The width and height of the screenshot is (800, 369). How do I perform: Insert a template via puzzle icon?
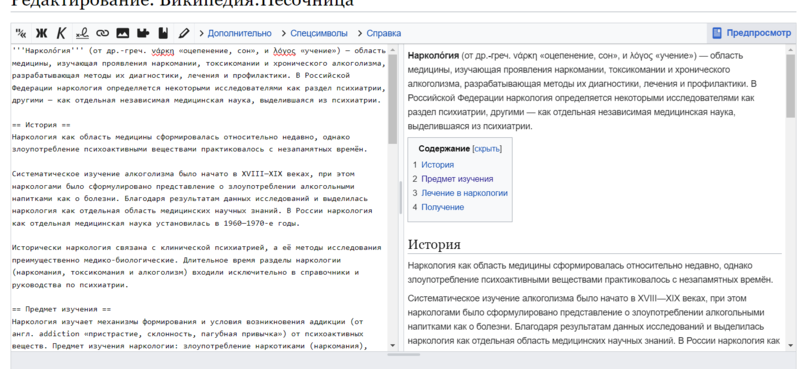[143, 33]
